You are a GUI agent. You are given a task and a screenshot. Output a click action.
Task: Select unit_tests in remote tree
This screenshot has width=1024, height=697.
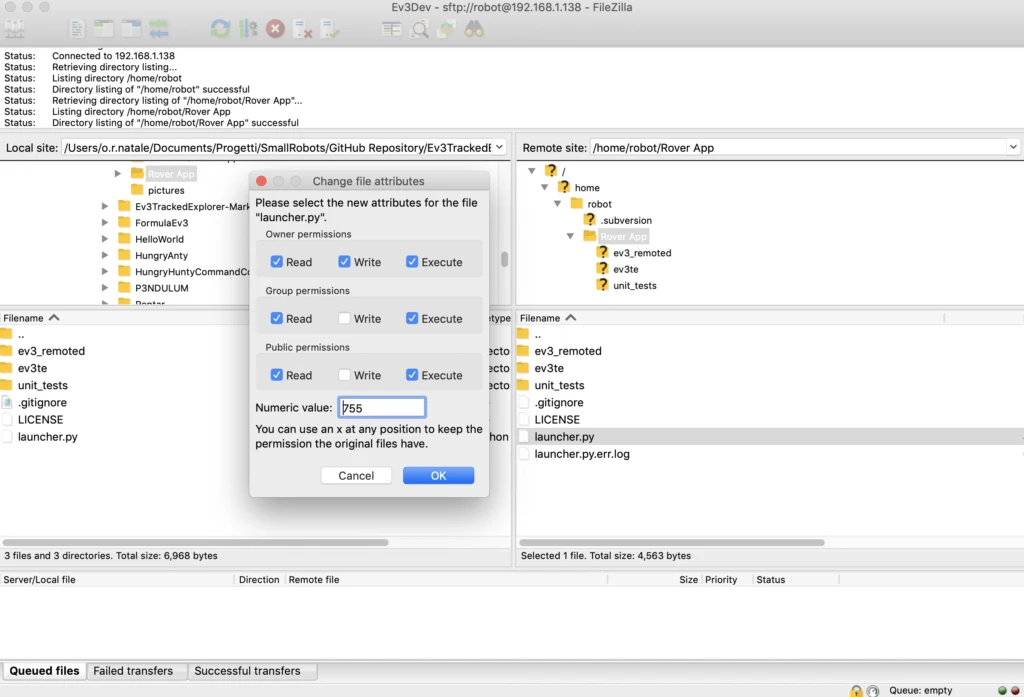click(634, 285)
